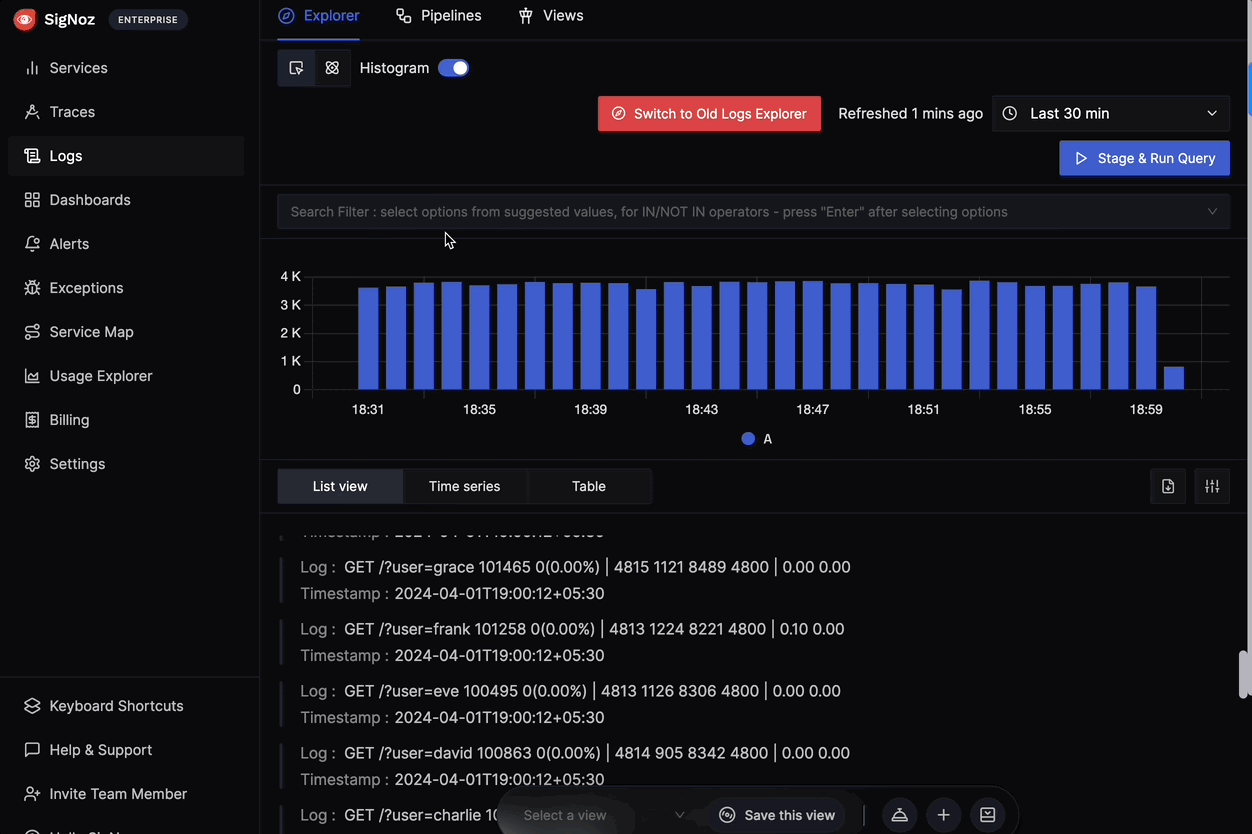This screenshot has width=1252, height=834.
Task: Switch to the Explorer tab
Action: [318, 16]
